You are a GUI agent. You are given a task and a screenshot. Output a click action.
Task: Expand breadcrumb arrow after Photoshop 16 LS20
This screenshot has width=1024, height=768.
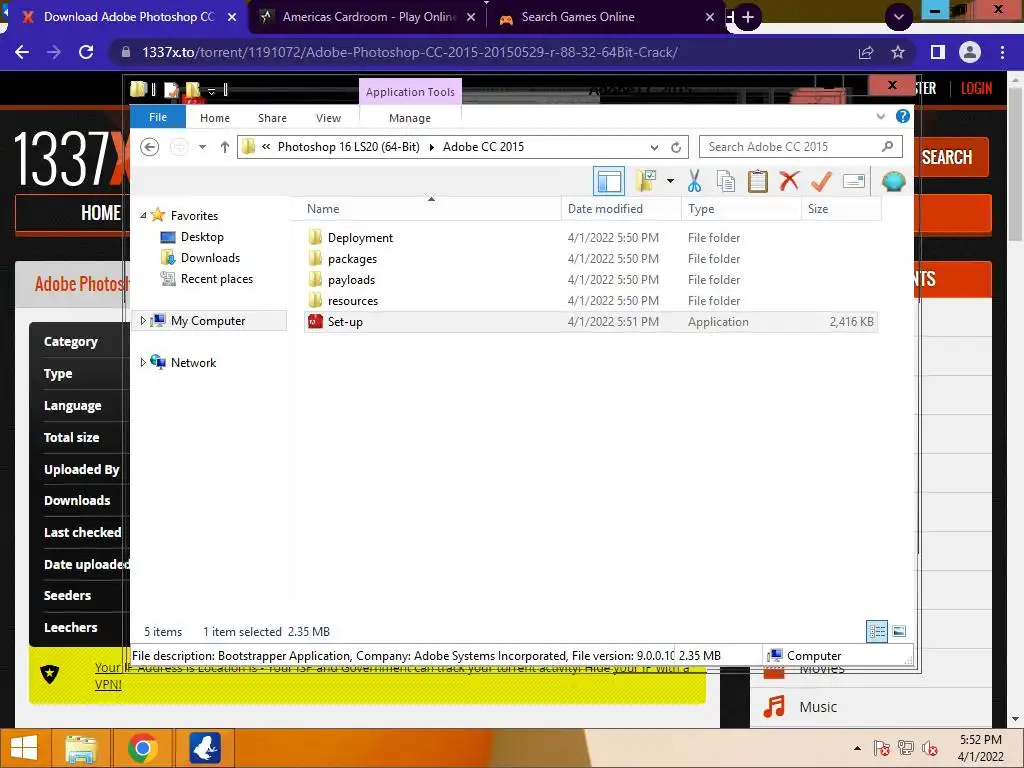tap(431, 147)
